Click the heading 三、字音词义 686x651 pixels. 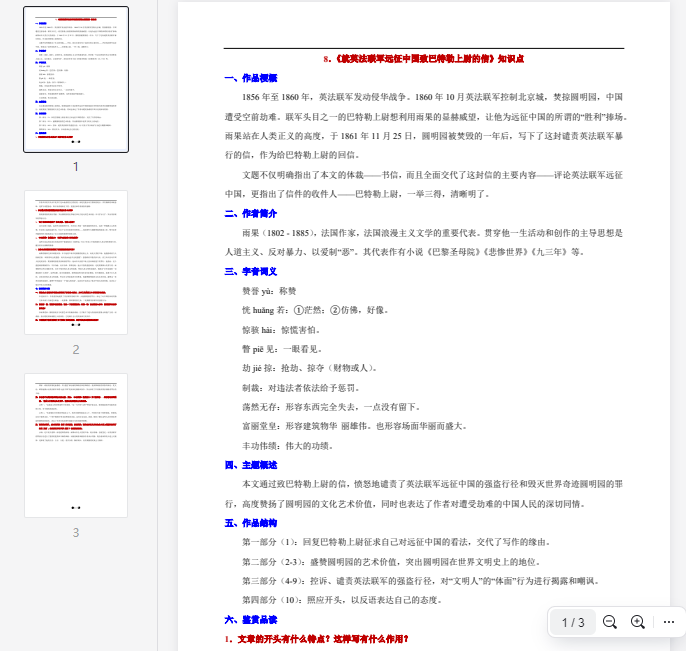tap(250, 271)
